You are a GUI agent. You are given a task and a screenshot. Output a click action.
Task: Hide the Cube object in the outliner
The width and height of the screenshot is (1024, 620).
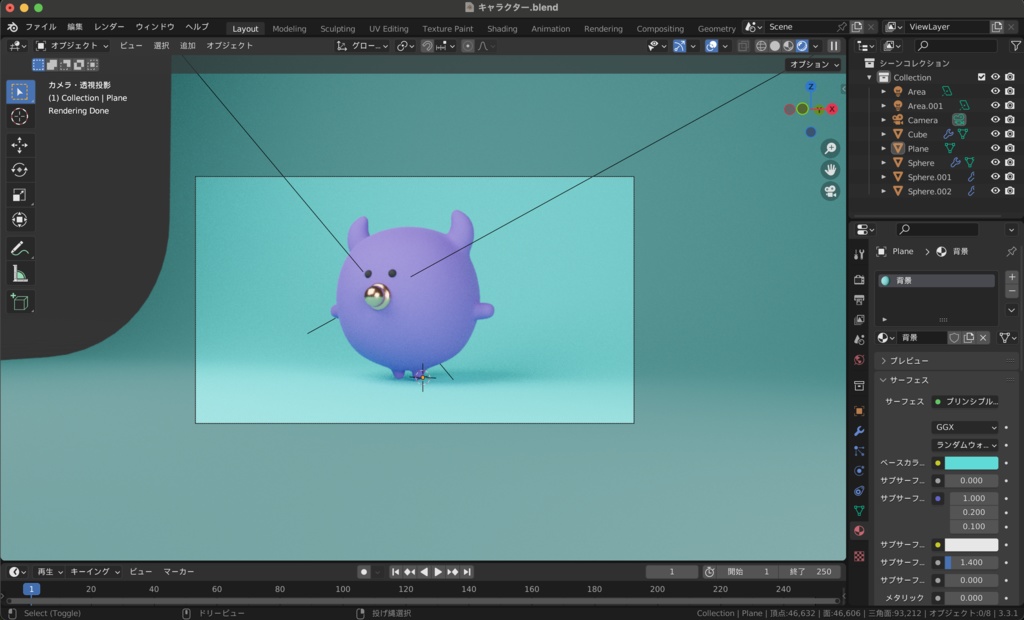[994, 133]
